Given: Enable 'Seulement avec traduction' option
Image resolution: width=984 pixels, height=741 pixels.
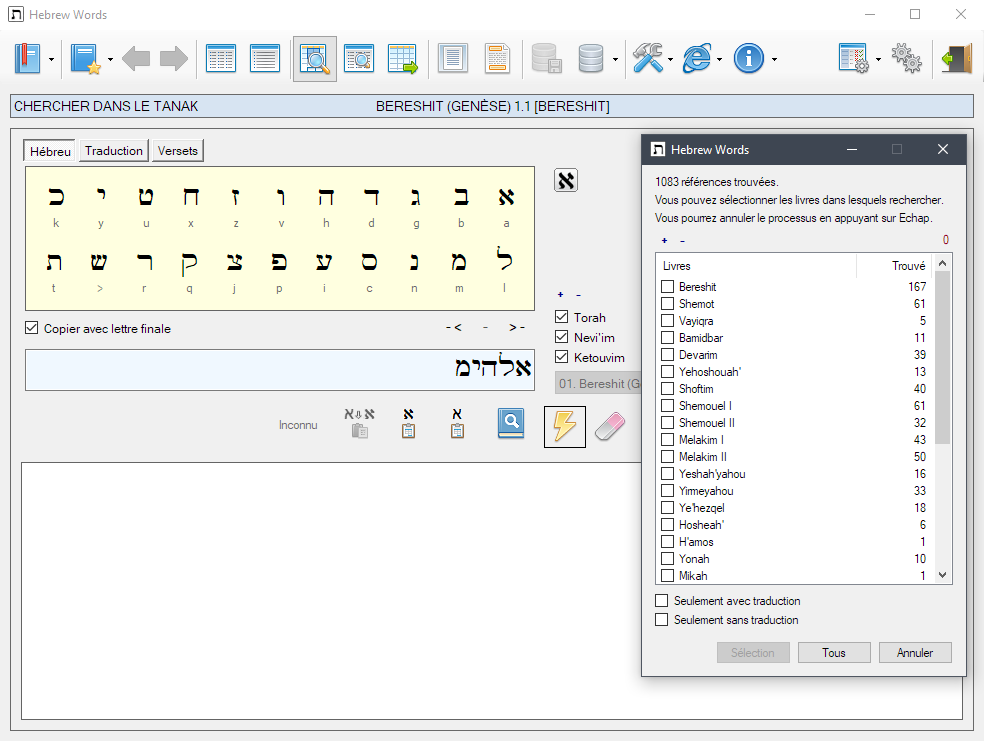Looking at the screenshot, I should 661,600.
